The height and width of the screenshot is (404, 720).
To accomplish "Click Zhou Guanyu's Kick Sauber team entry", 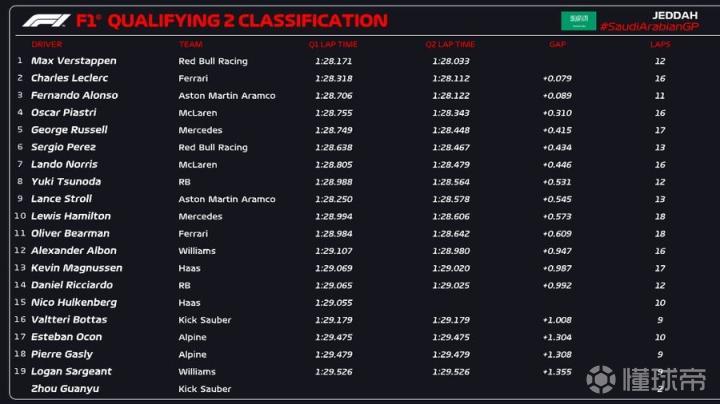I will tap(204, 388).
